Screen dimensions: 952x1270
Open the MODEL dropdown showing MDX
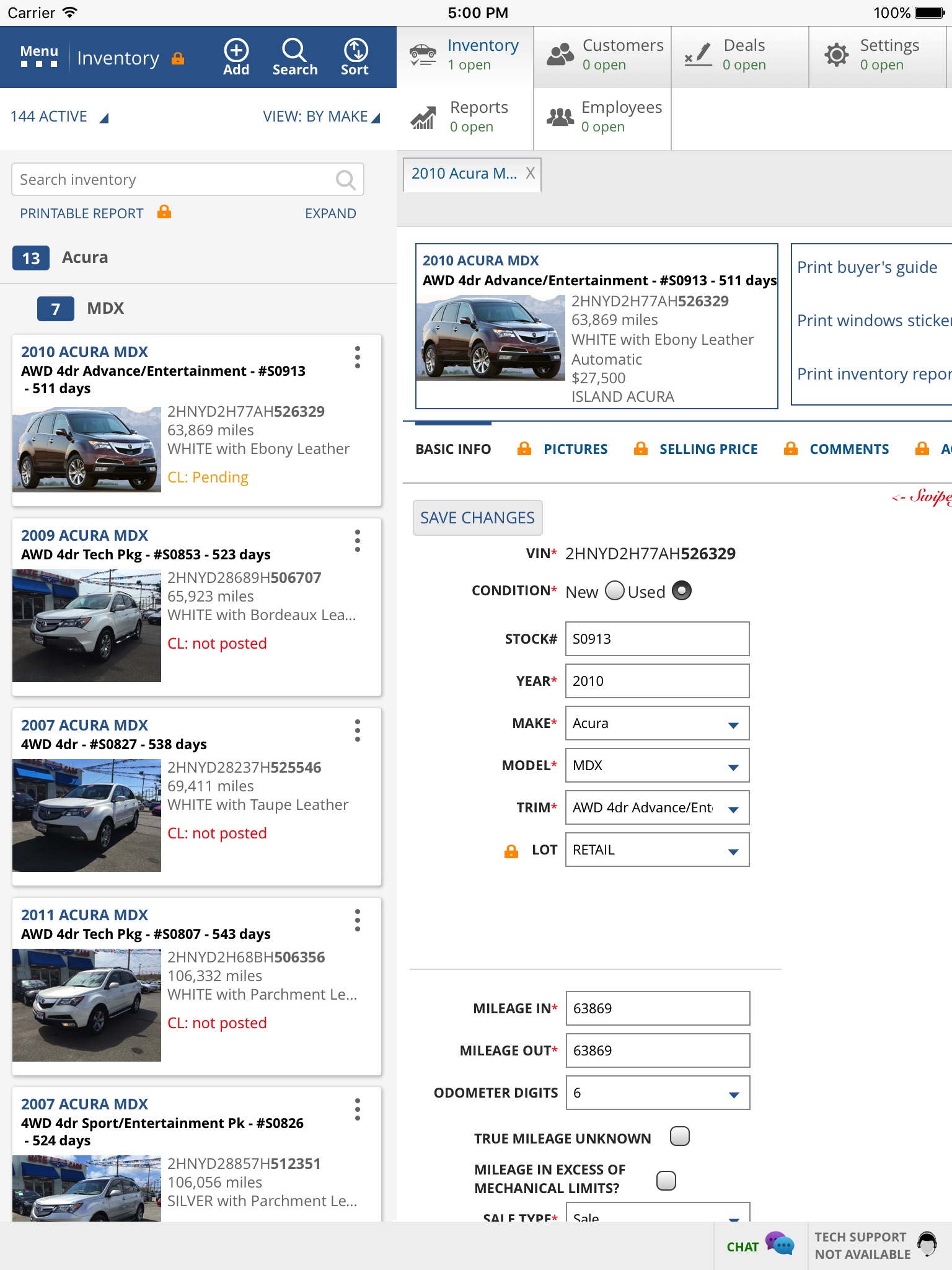(658, 765)
